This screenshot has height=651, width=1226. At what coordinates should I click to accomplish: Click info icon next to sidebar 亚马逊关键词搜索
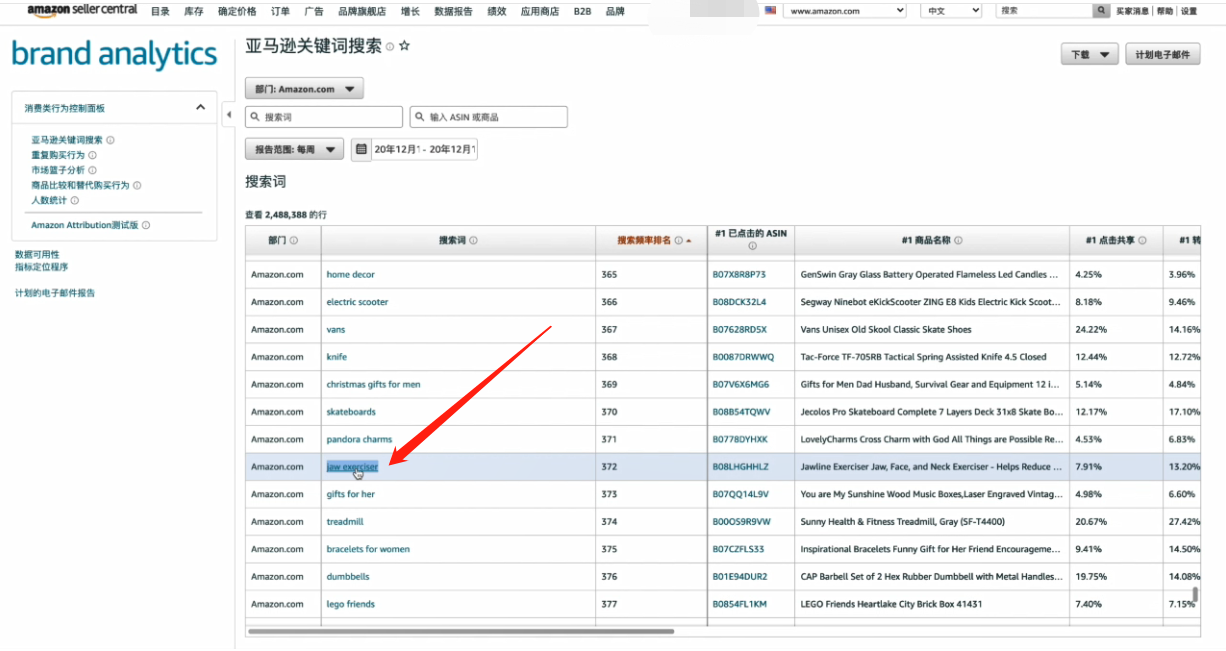110,140
